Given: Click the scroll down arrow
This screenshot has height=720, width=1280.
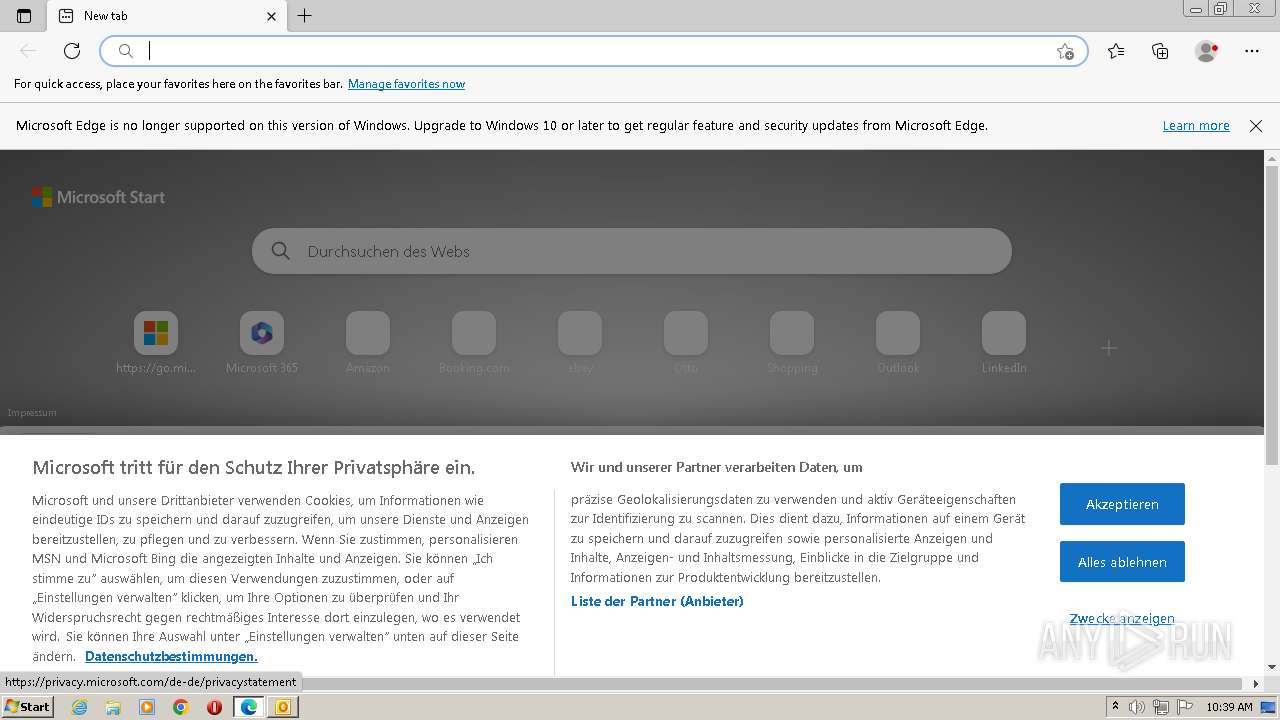Looking at the screenshot, I should (1272, 667).
